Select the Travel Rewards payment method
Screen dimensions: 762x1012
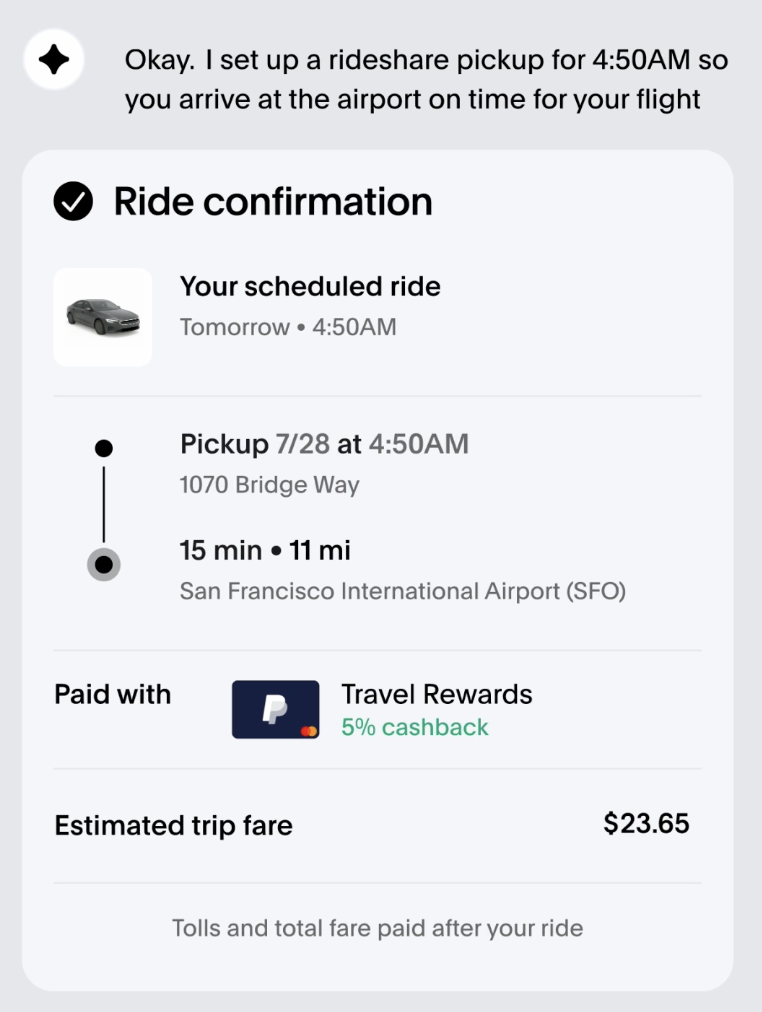tap(436, 694)
